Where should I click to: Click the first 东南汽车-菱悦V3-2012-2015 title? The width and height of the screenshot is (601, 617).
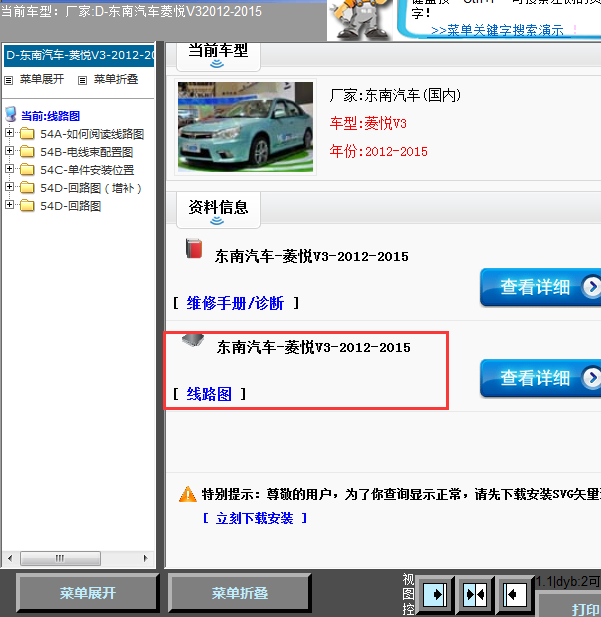tap(311, 257)
